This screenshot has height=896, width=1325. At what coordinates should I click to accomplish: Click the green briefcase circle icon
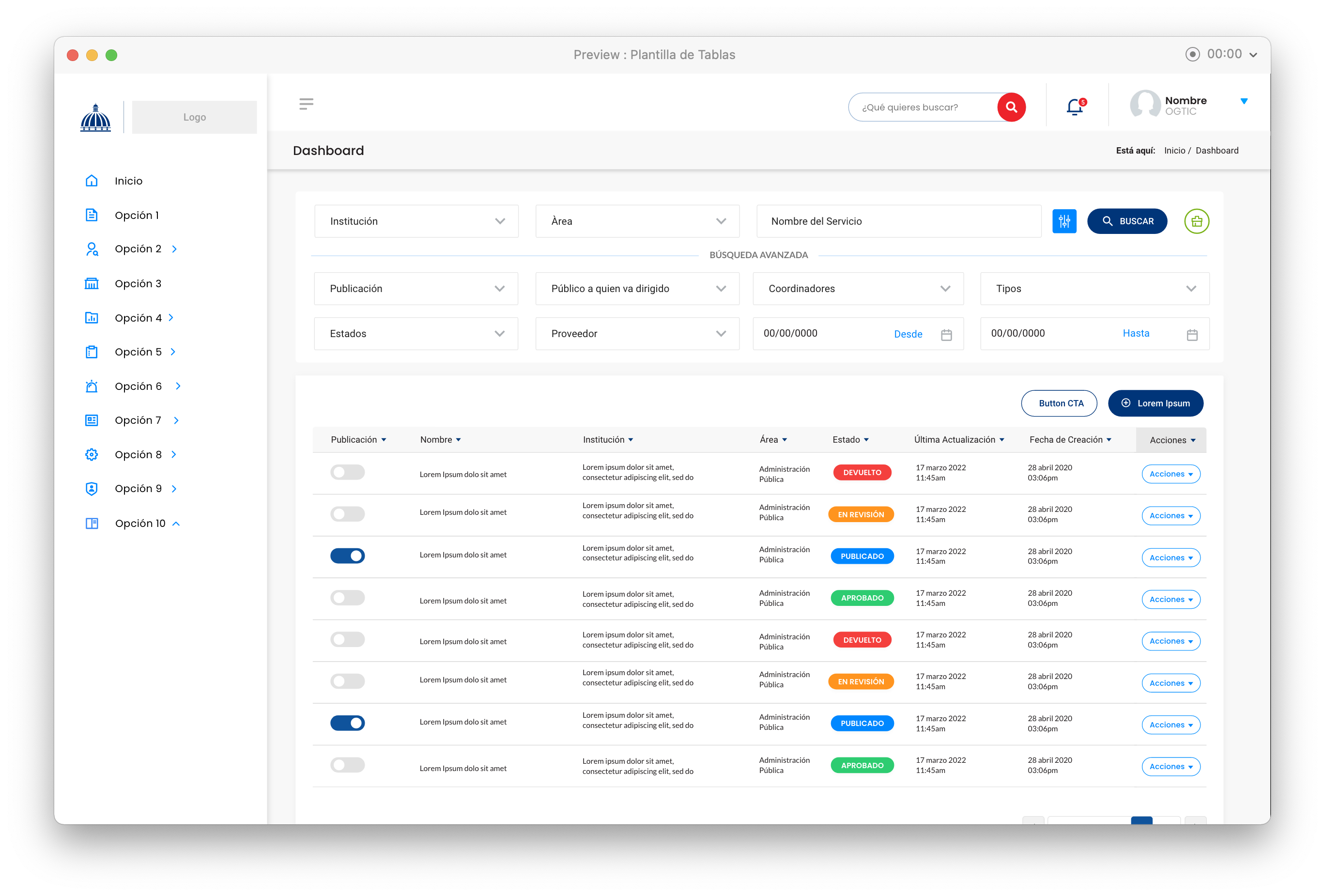(x=1196, y=221)
